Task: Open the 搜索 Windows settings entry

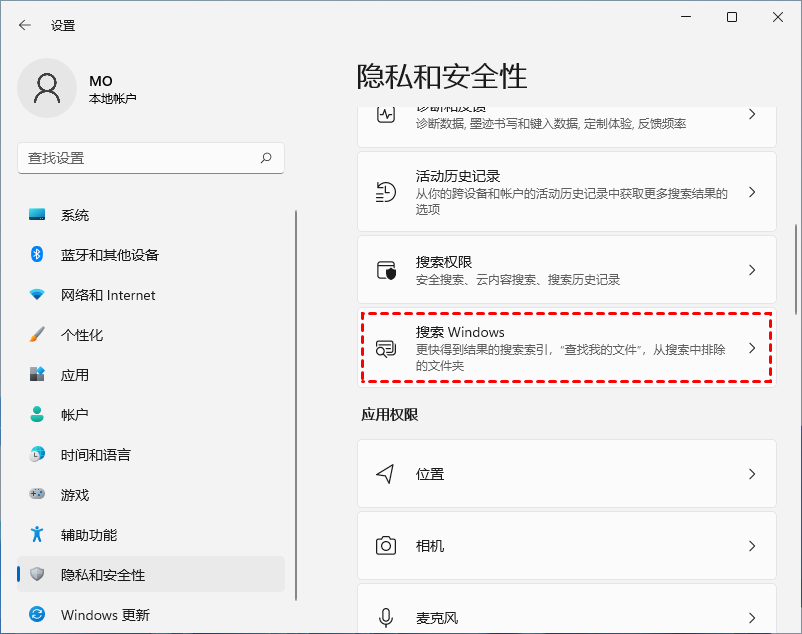Action: tap(567, 346)
